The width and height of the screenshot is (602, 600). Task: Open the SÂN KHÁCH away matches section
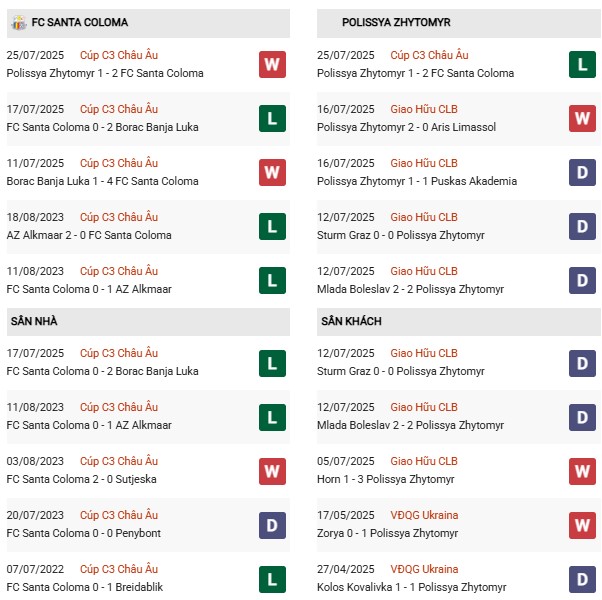click(x=351, y=321)
